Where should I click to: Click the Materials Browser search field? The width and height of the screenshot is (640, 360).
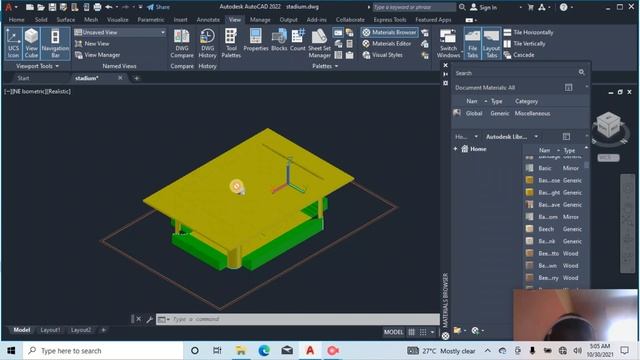(x=515, y=73)
